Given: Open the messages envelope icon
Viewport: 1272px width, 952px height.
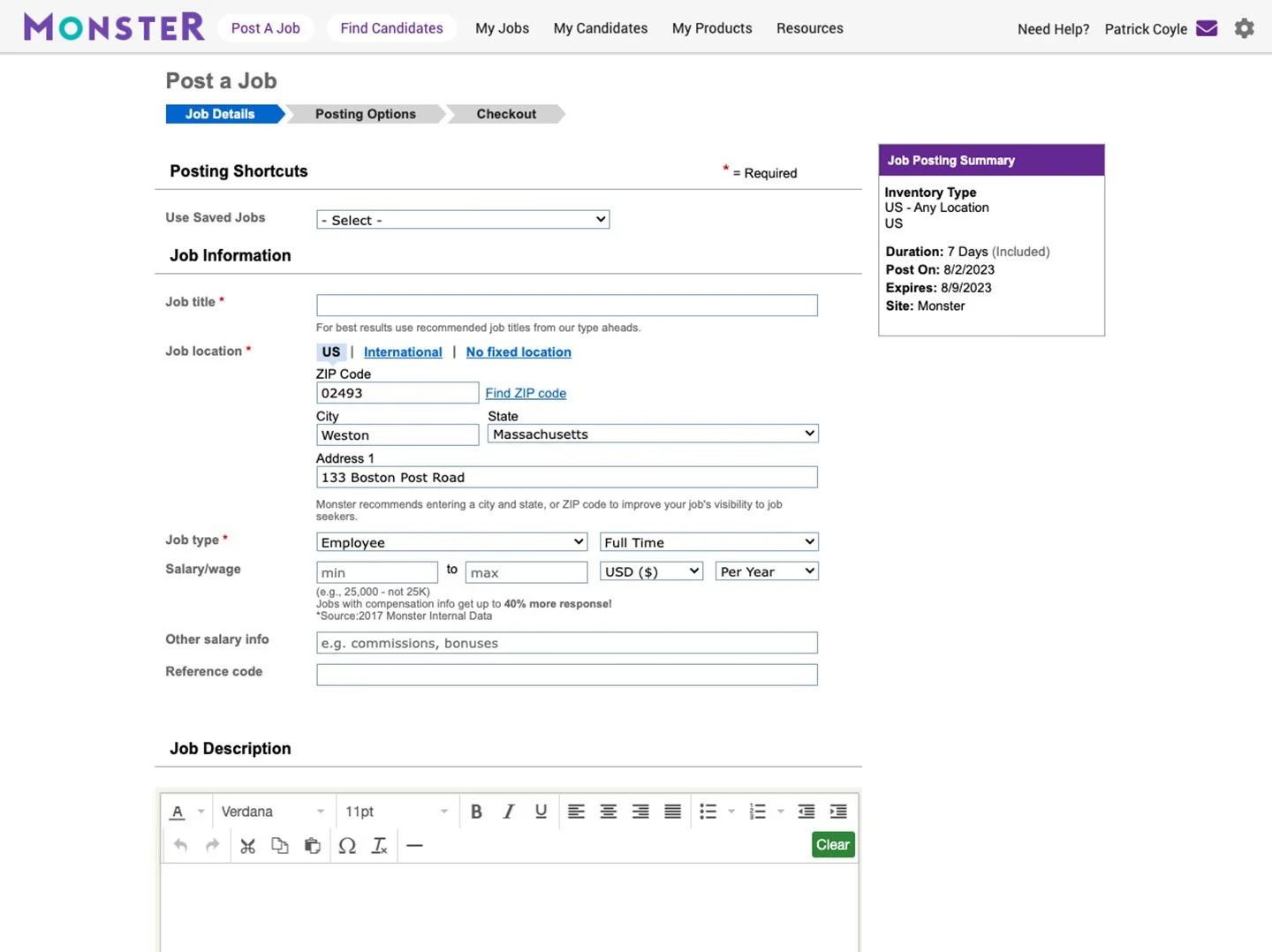Looking at the screenshot, I should (x=1207, y=28).
